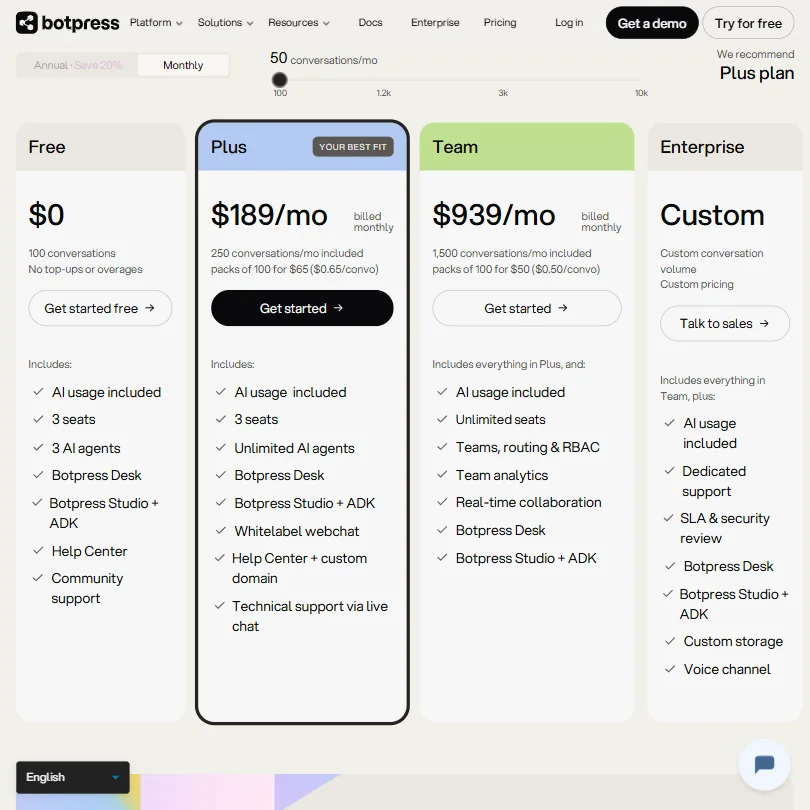Screen dimensions: 810x810
Task: Click Get started free on Free plan
Action: [100, 308]
